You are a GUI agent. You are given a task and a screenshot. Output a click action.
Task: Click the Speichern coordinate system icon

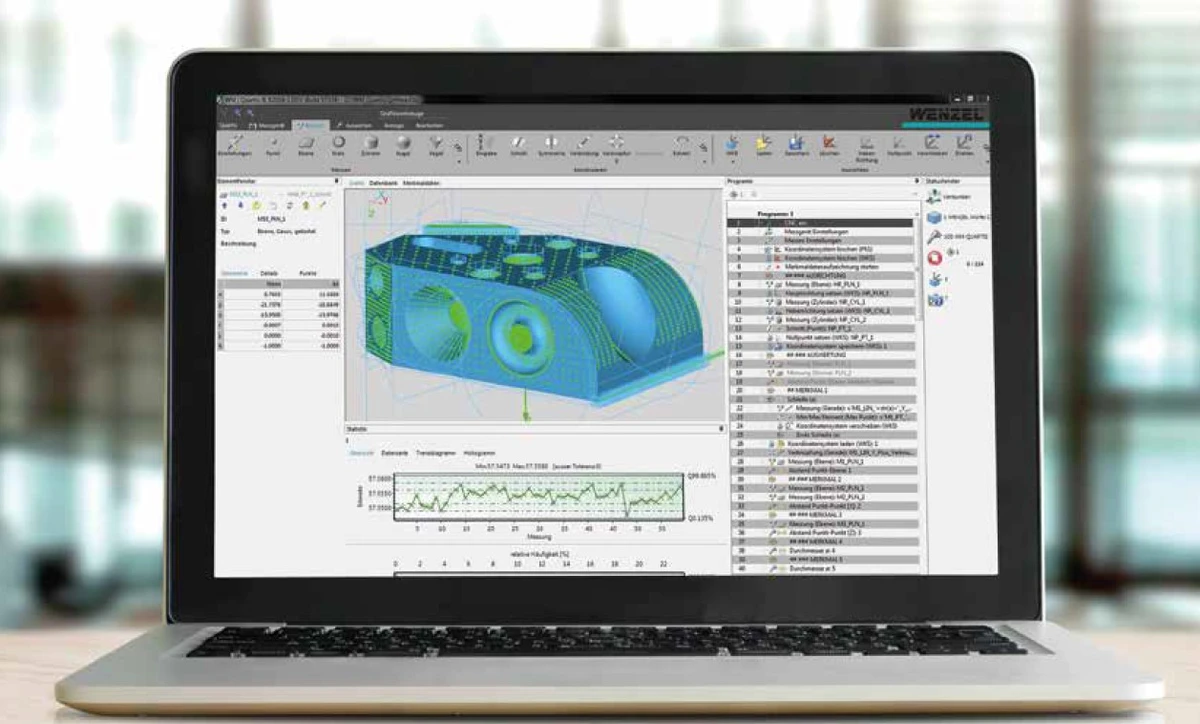coord(796,147)
